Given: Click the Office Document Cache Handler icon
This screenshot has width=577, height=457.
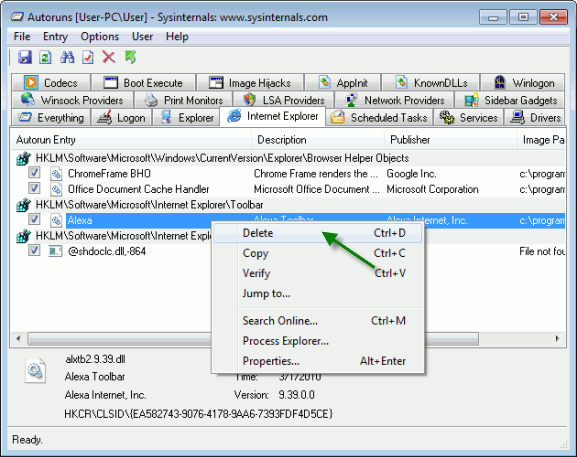Looking at the screenshot, I should coord(56,189).
